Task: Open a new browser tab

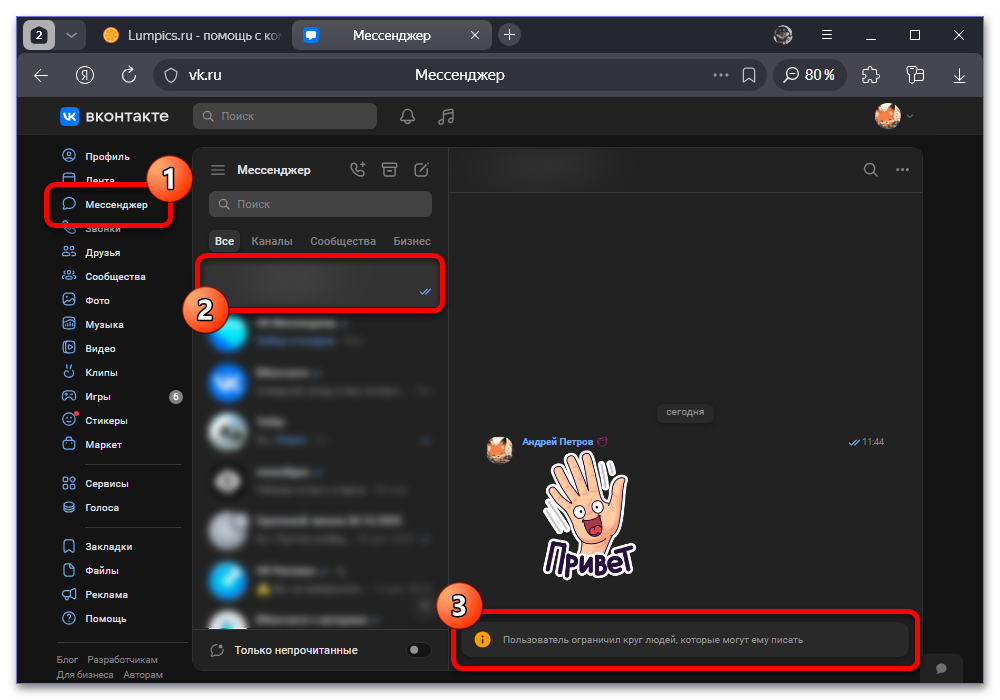Action: [509, 34]
